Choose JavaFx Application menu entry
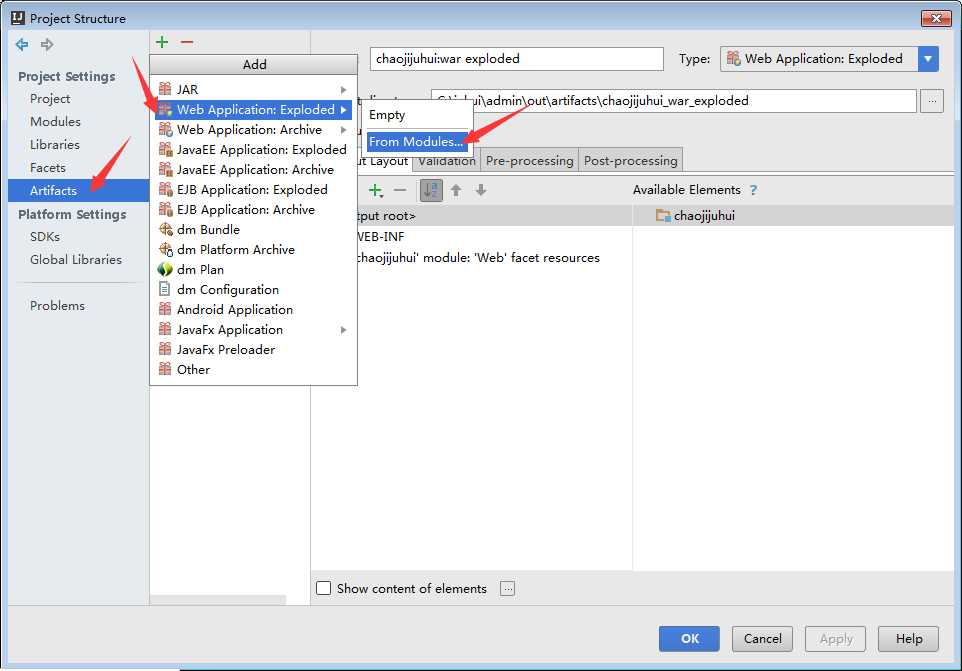The height and width of the screenshot is (671, 962). 253,329
